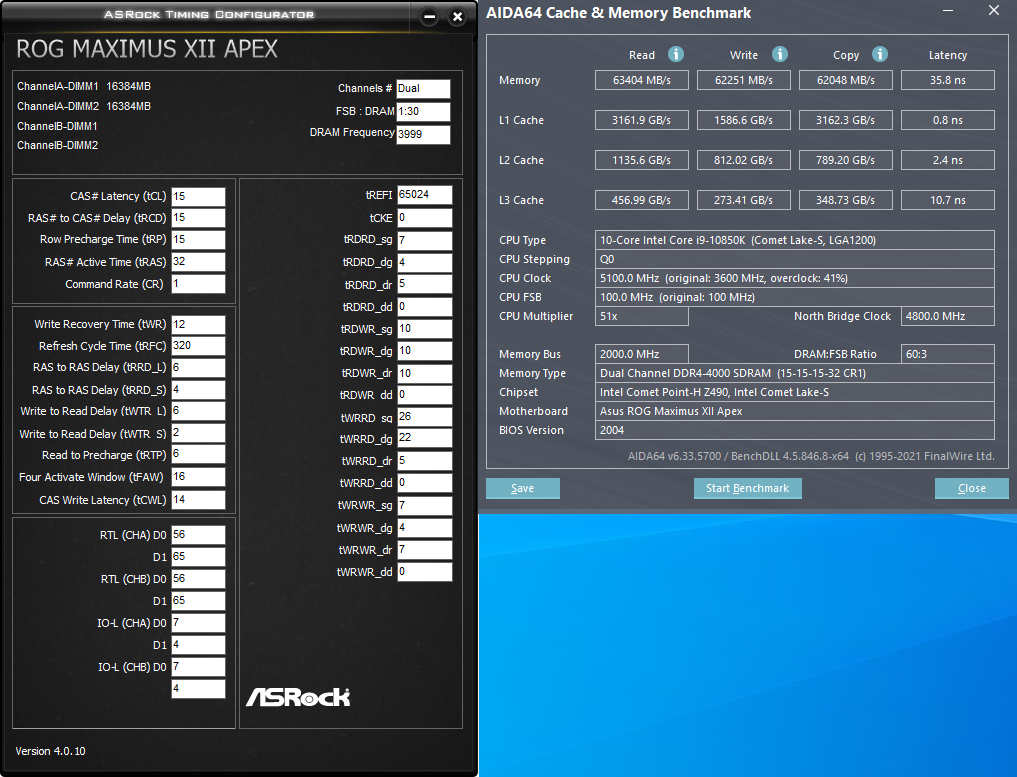
Task: Click the CPU Type field value
Action: click(795, 241)
